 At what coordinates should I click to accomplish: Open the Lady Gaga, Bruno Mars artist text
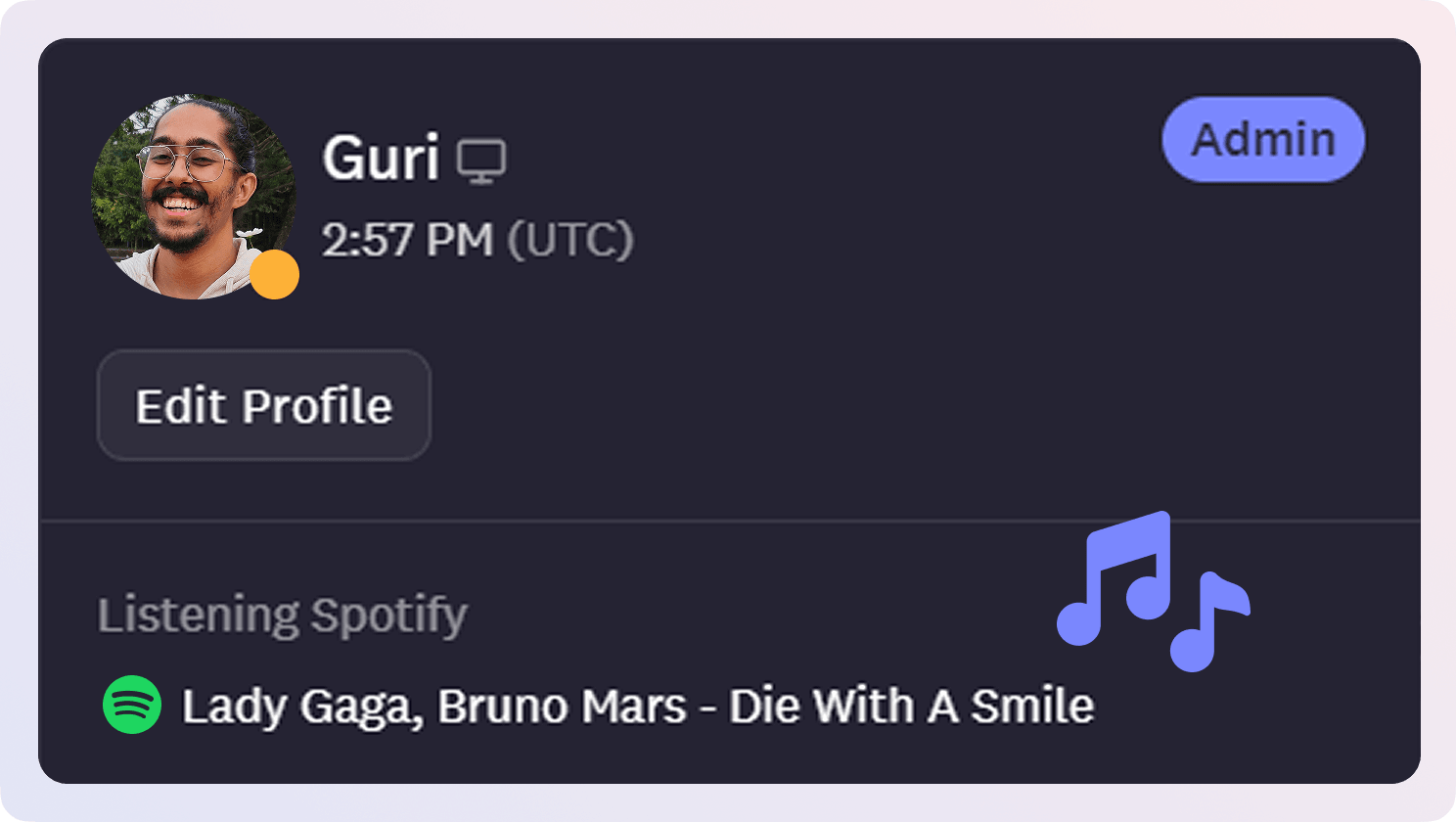[434, 706]
